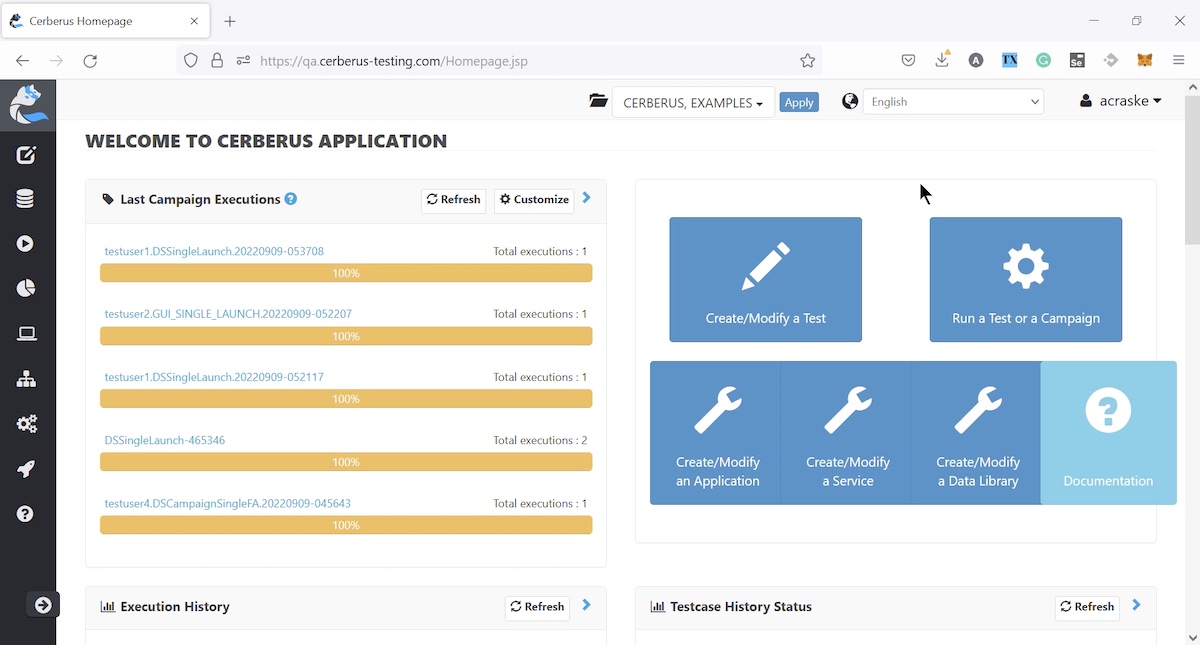Open the MetaMask fox extension icon
This screenshot has height=645, width=1200.
tap(1145, 61)
